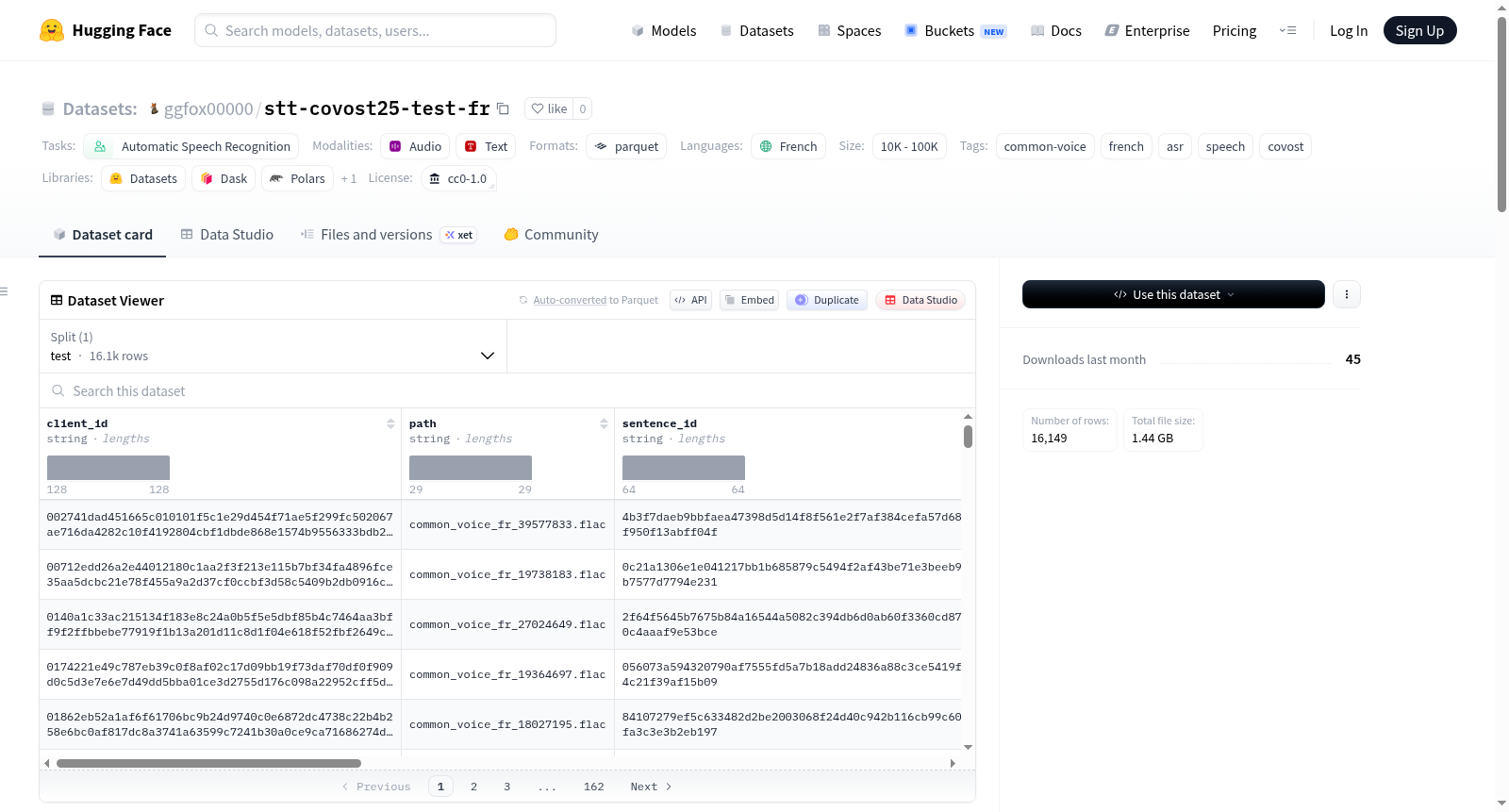Click Next page in the pagination
Screen dimensions: 1509x812
coord(651,787)
